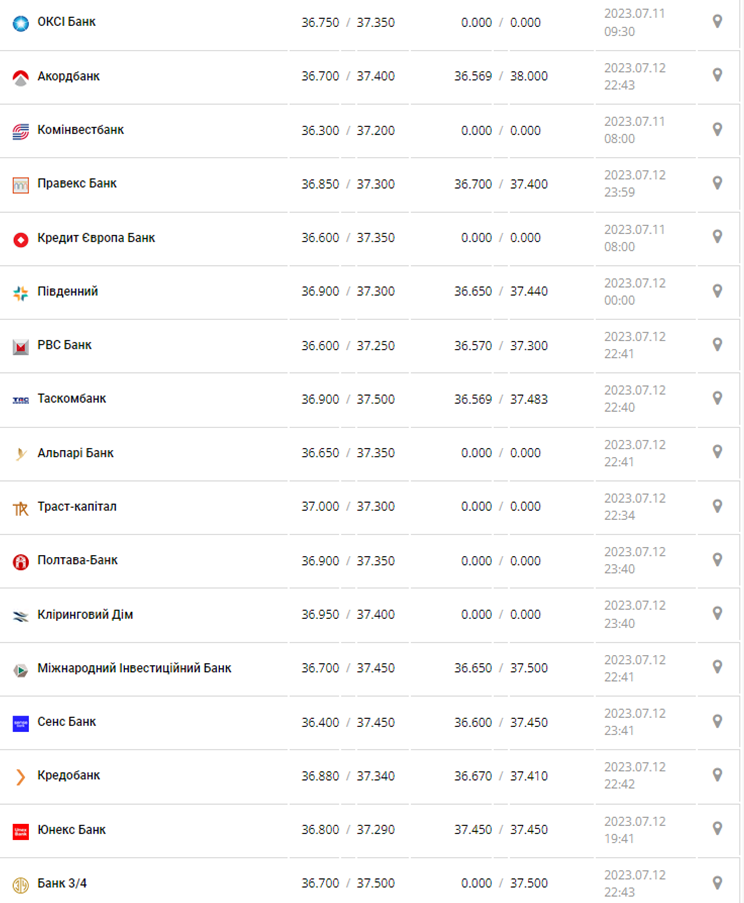The height and width of the screenshot is (903, 744).
Task: Open the Кліринговий Дім link
Action: [85, 615]
